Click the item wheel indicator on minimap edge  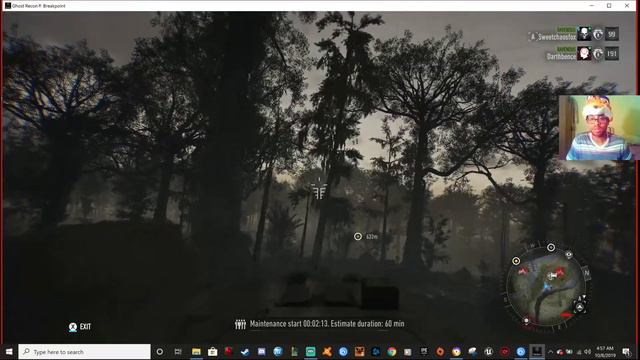580,308
